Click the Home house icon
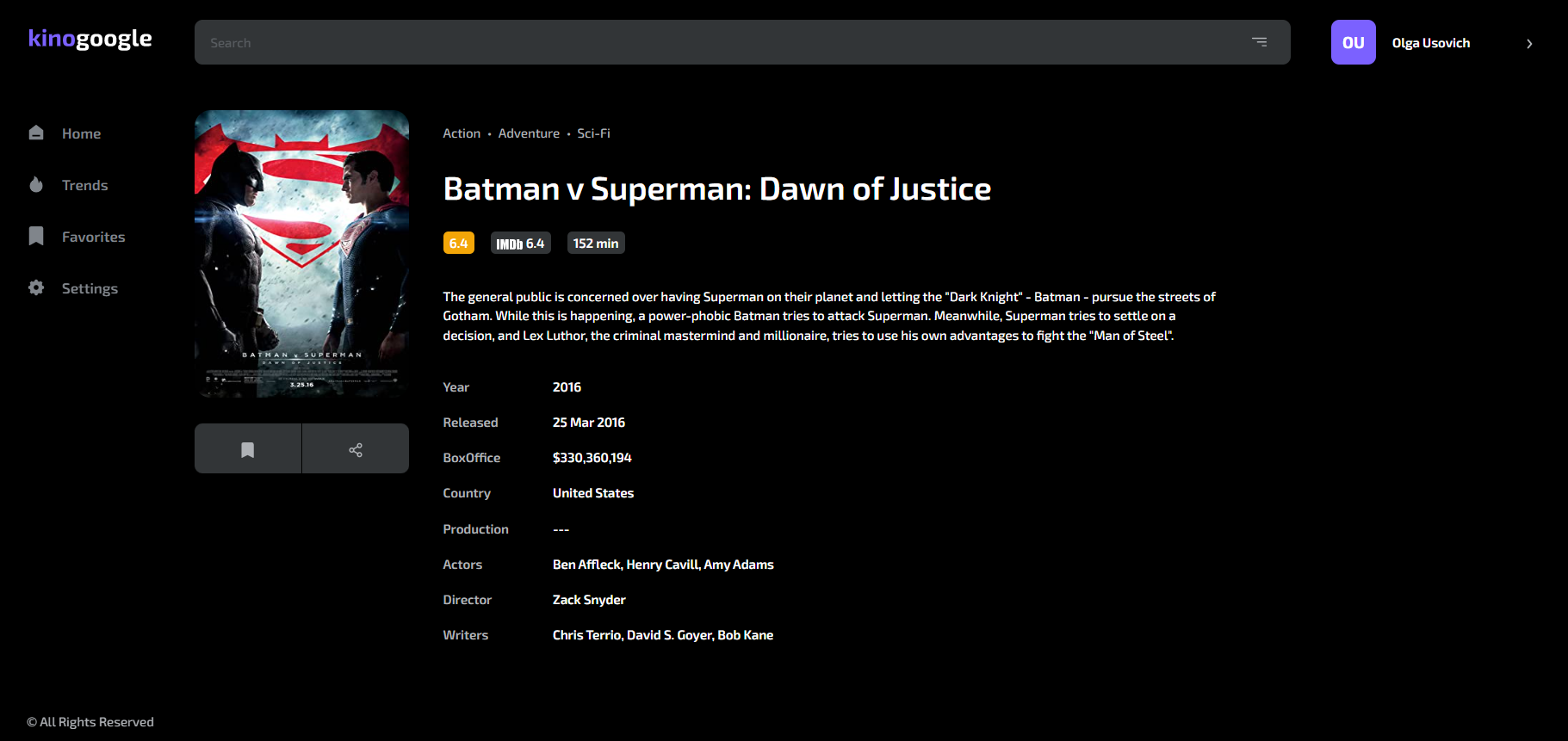Viewport: 1568px width, 741px height. tap(36, 133)
